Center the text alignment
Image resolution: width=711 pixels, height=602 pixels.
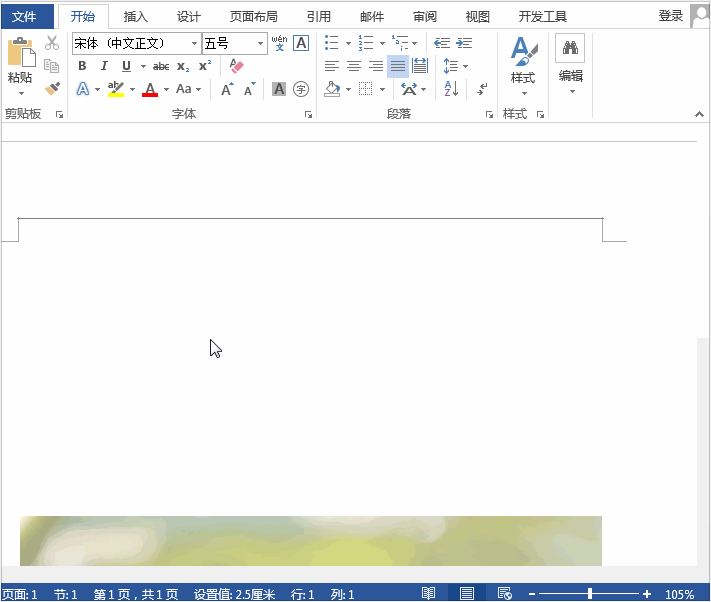[x=354, y=66]
